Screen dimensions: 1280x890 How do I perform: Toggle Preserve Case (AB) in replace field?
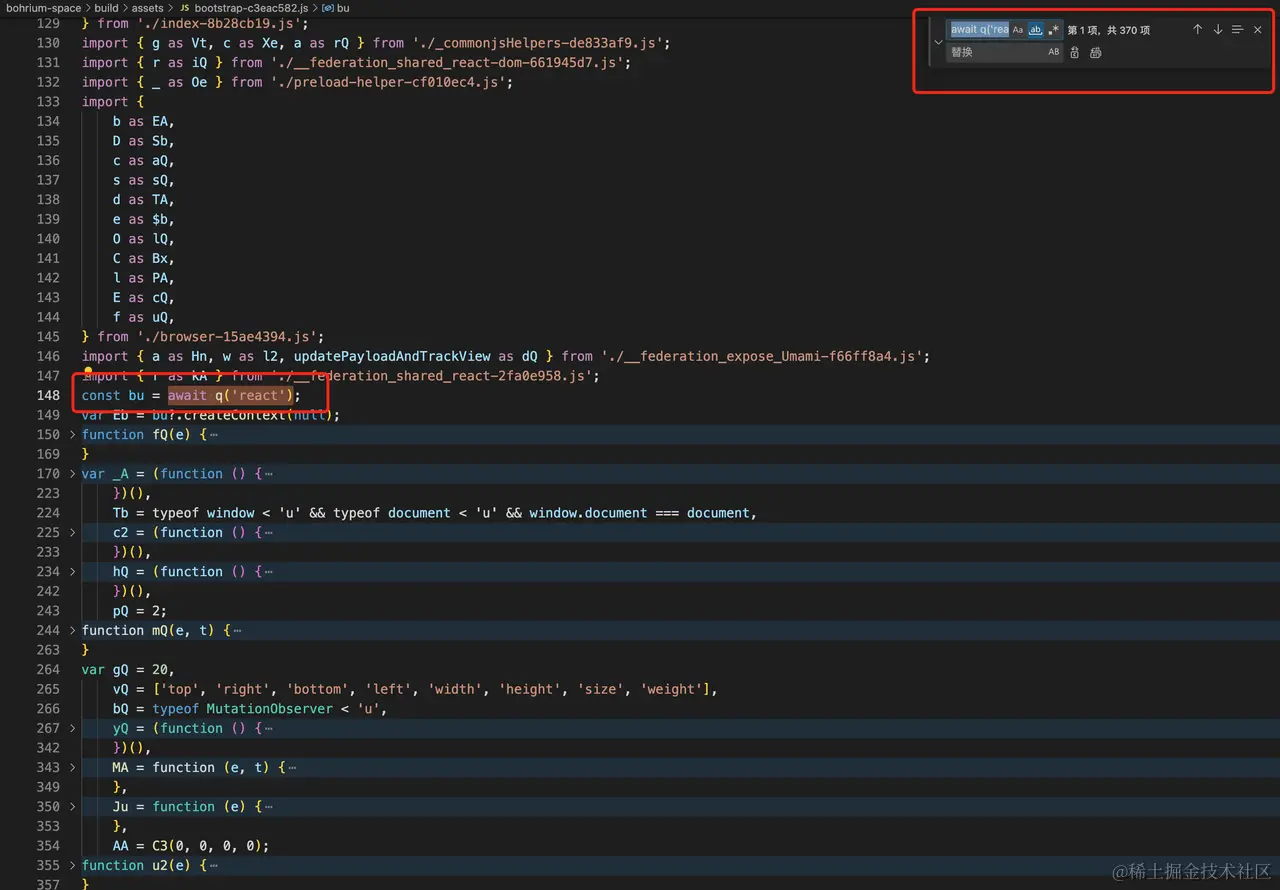pos(1054,52)
